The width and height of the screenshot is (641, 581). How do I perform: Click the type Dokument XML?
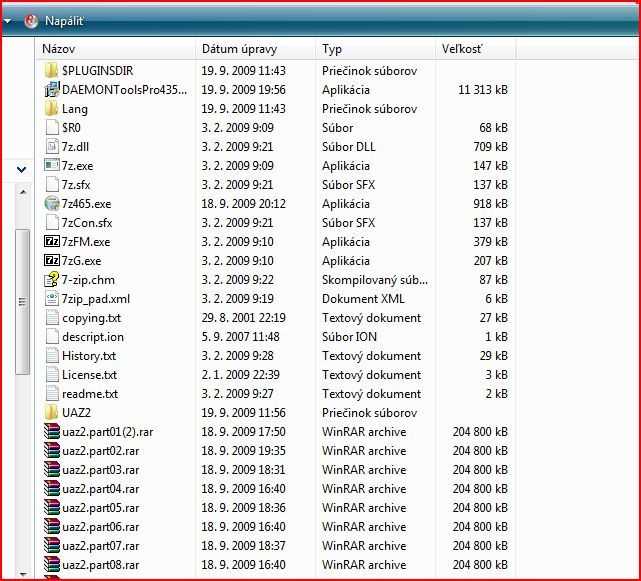tap(363, 299)
